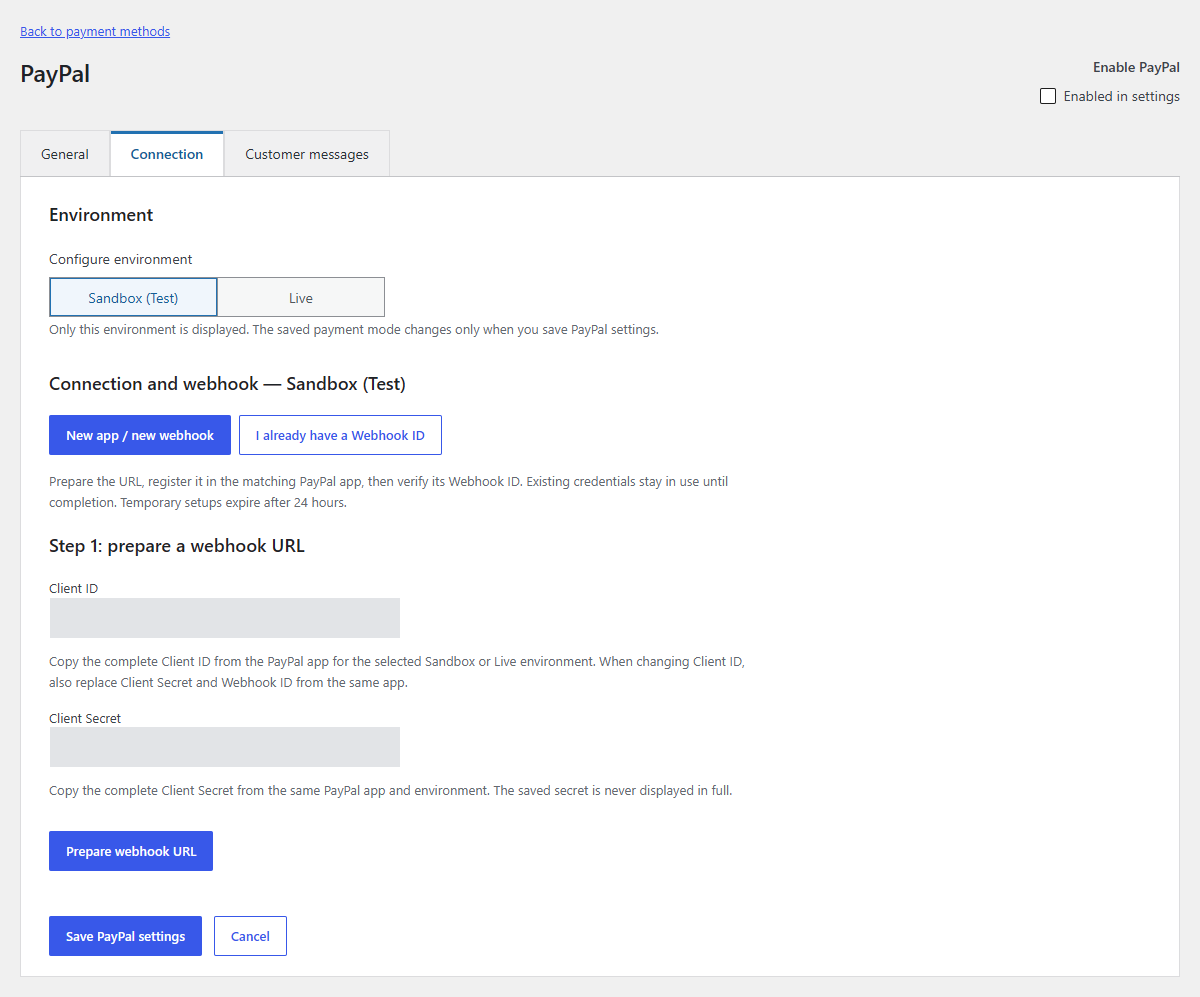Save PayPal settings

point(125,936)
